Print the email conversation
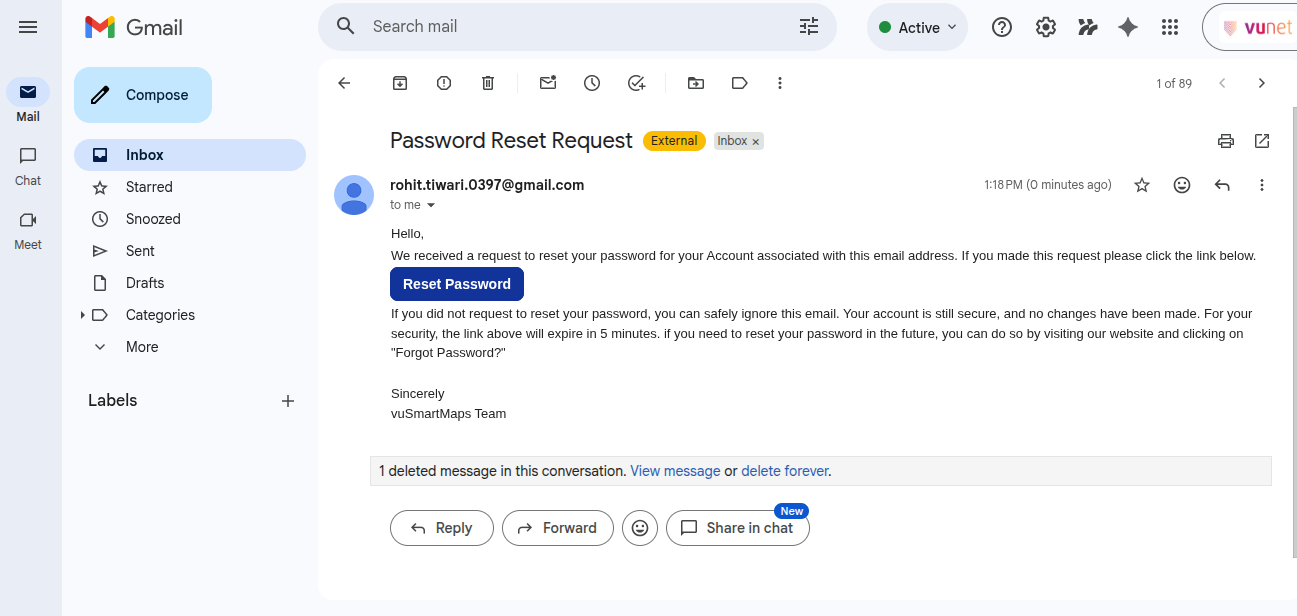 pyautogui.click(x=1226, y=141)
